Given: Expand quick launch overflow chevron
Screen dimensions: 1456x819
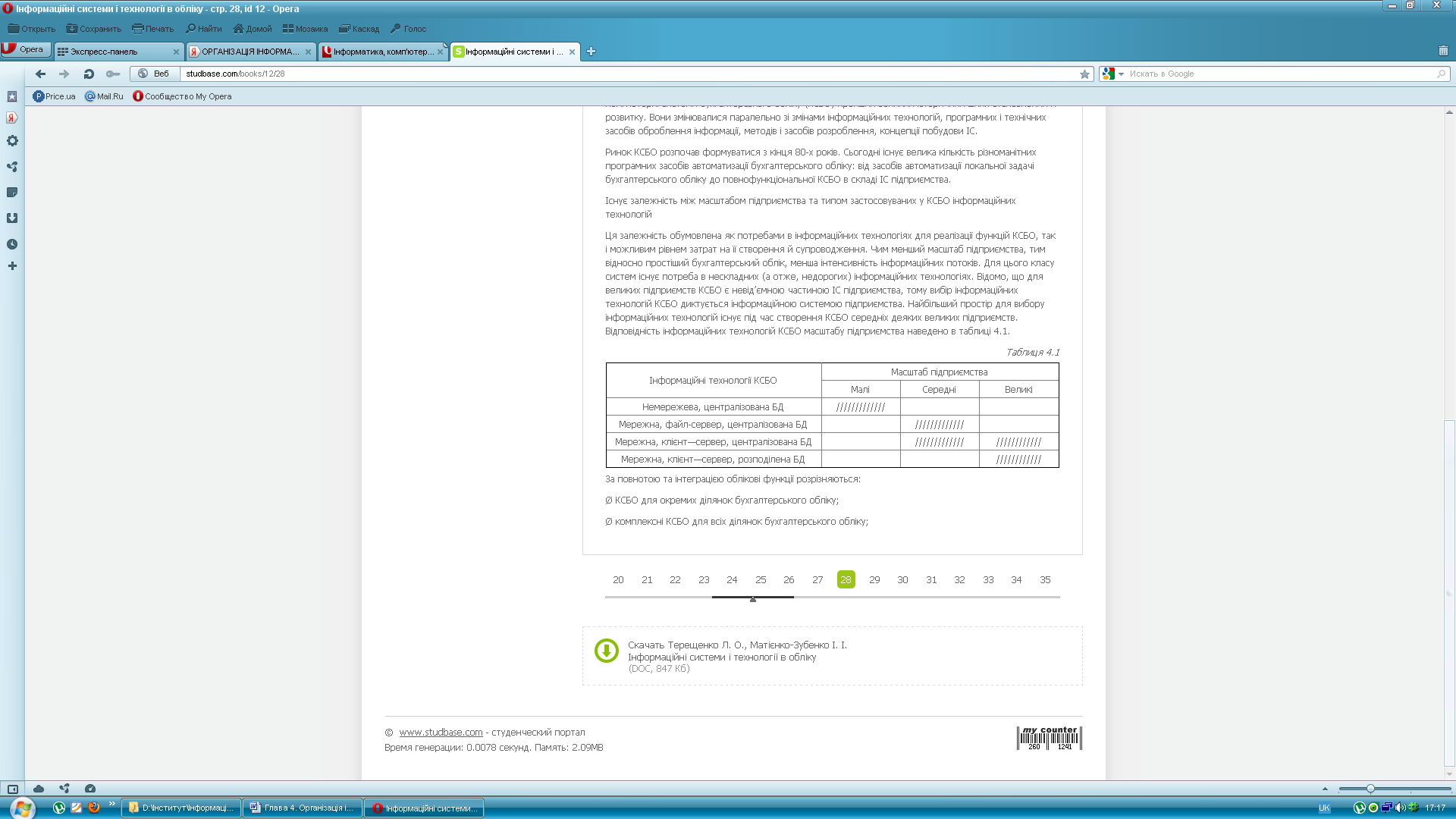Looking at the screenshot, I should [x=112, y=804].
